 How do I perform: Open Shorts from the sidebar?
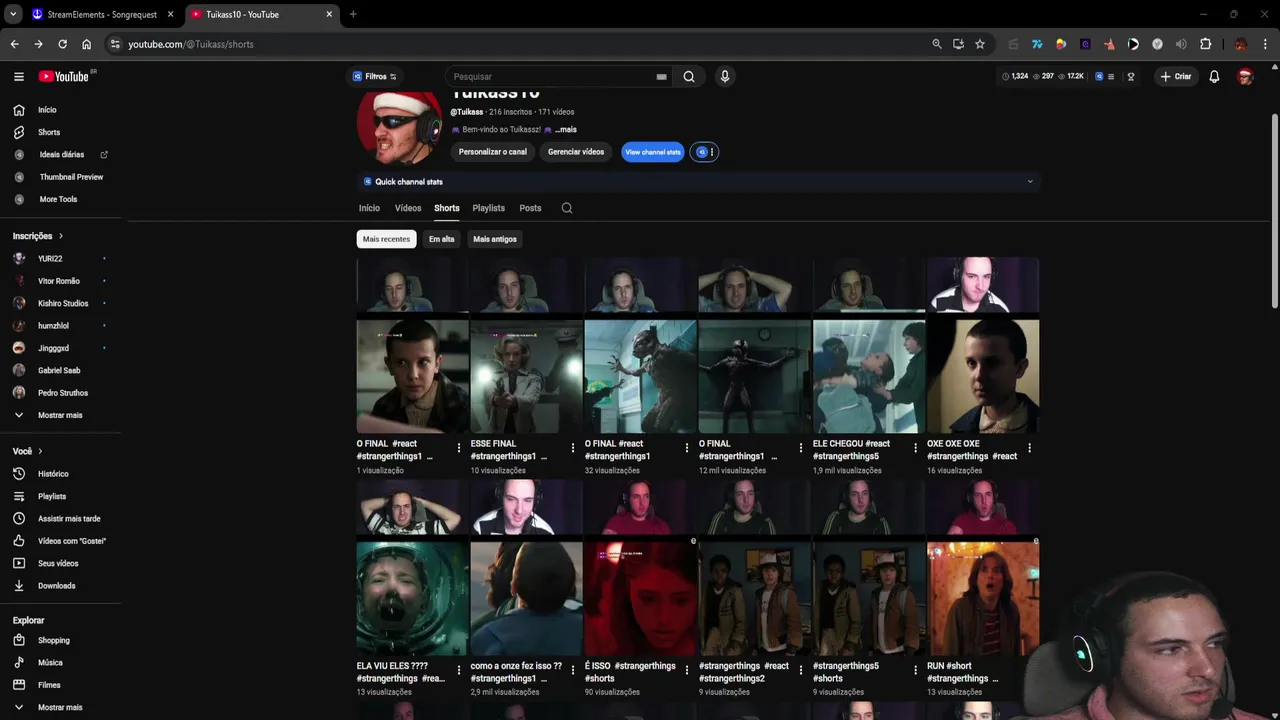click(x=49, y=132)
